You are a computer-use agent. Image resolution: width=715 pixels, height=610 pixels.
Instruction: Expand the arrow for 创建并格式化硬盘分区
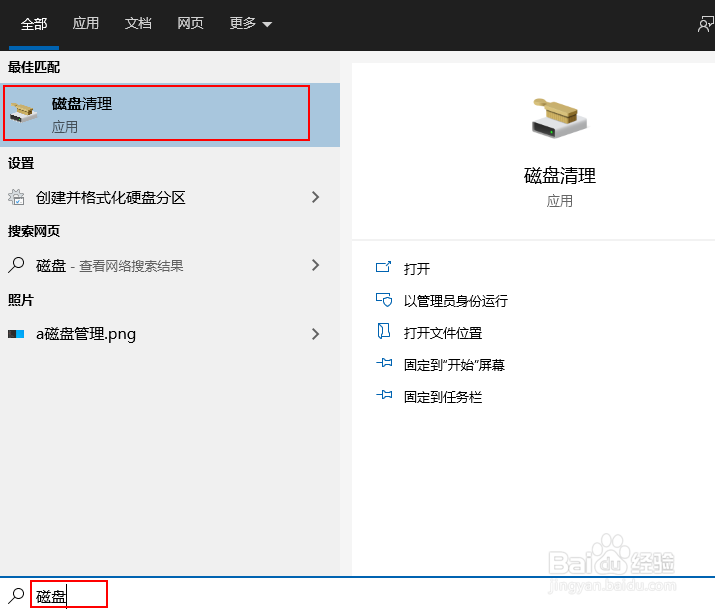tap(315, 197)
